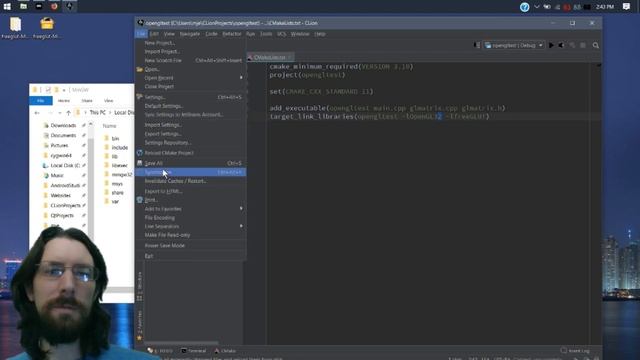
Task: Open the Refactor menu in CLion
Action: (x=232, y=34)
